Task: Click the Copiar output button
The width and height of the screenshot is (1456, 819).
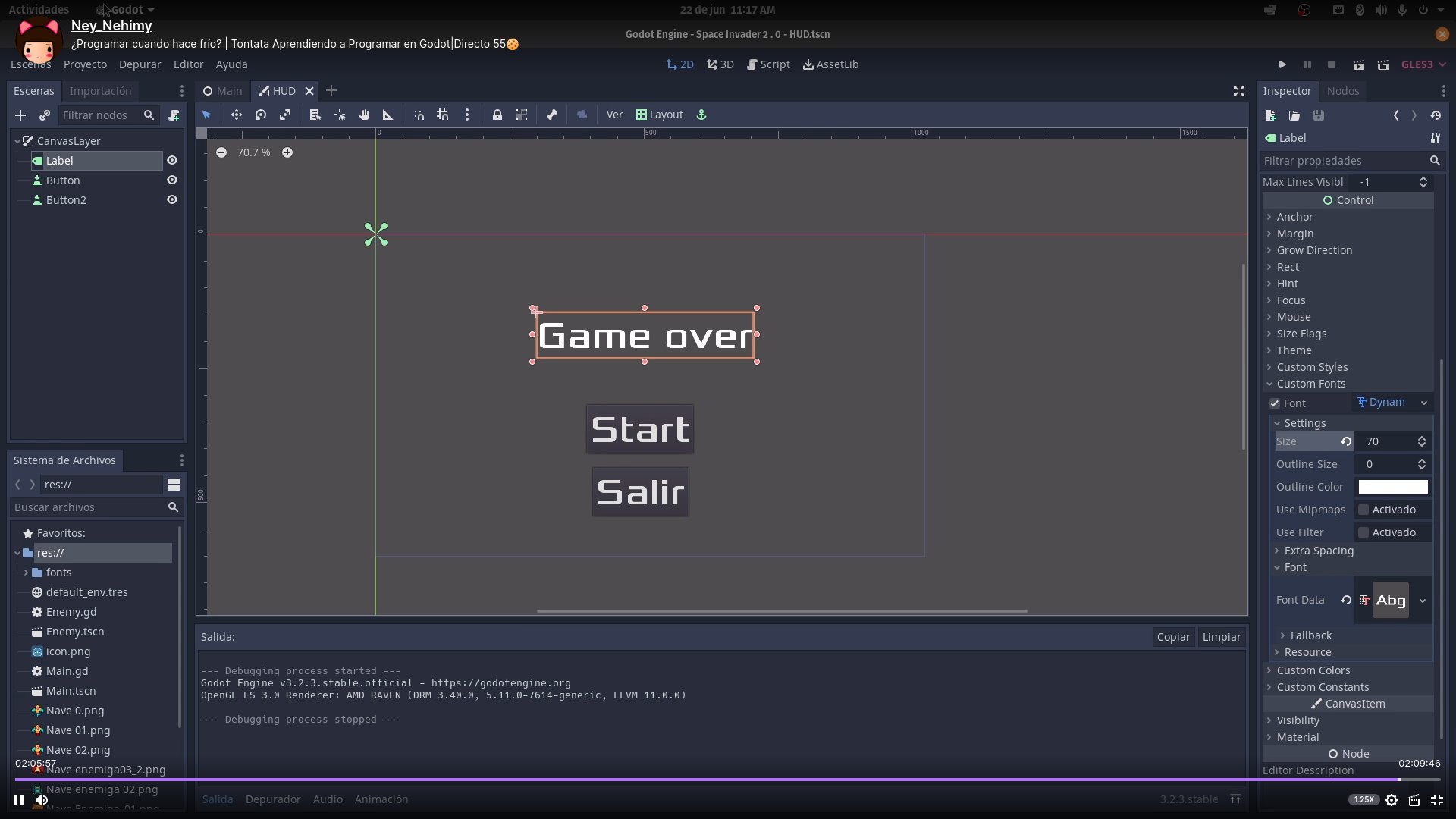Action: point(1172,637)
